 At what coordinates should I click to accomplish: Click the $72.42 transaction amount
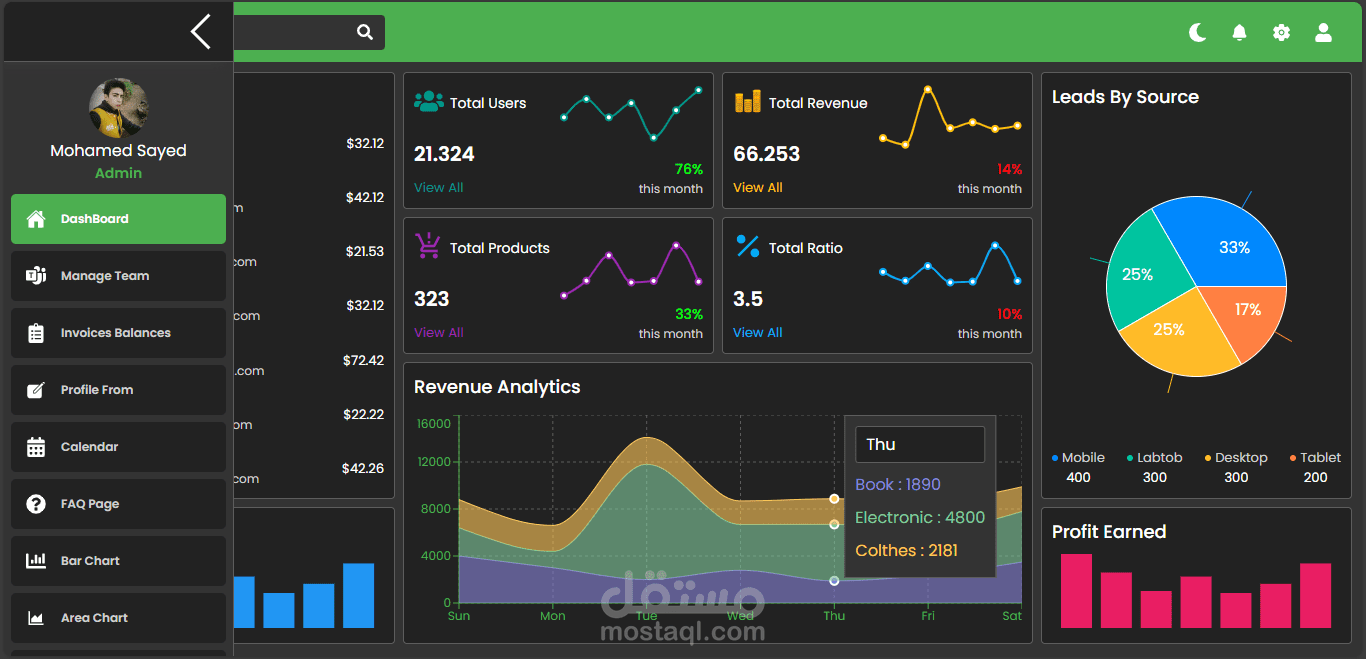363,360
